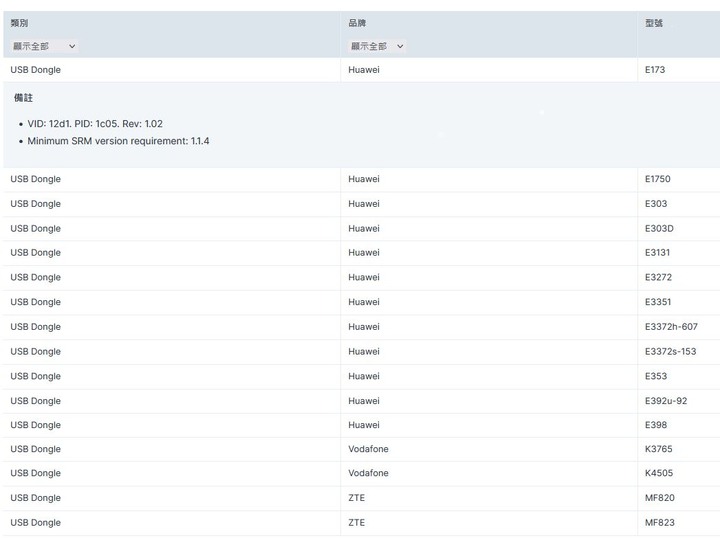This screenshot has width=720, height=538.
Task: Click Huawei brand in the E173 row
Action: click(364, 70)
